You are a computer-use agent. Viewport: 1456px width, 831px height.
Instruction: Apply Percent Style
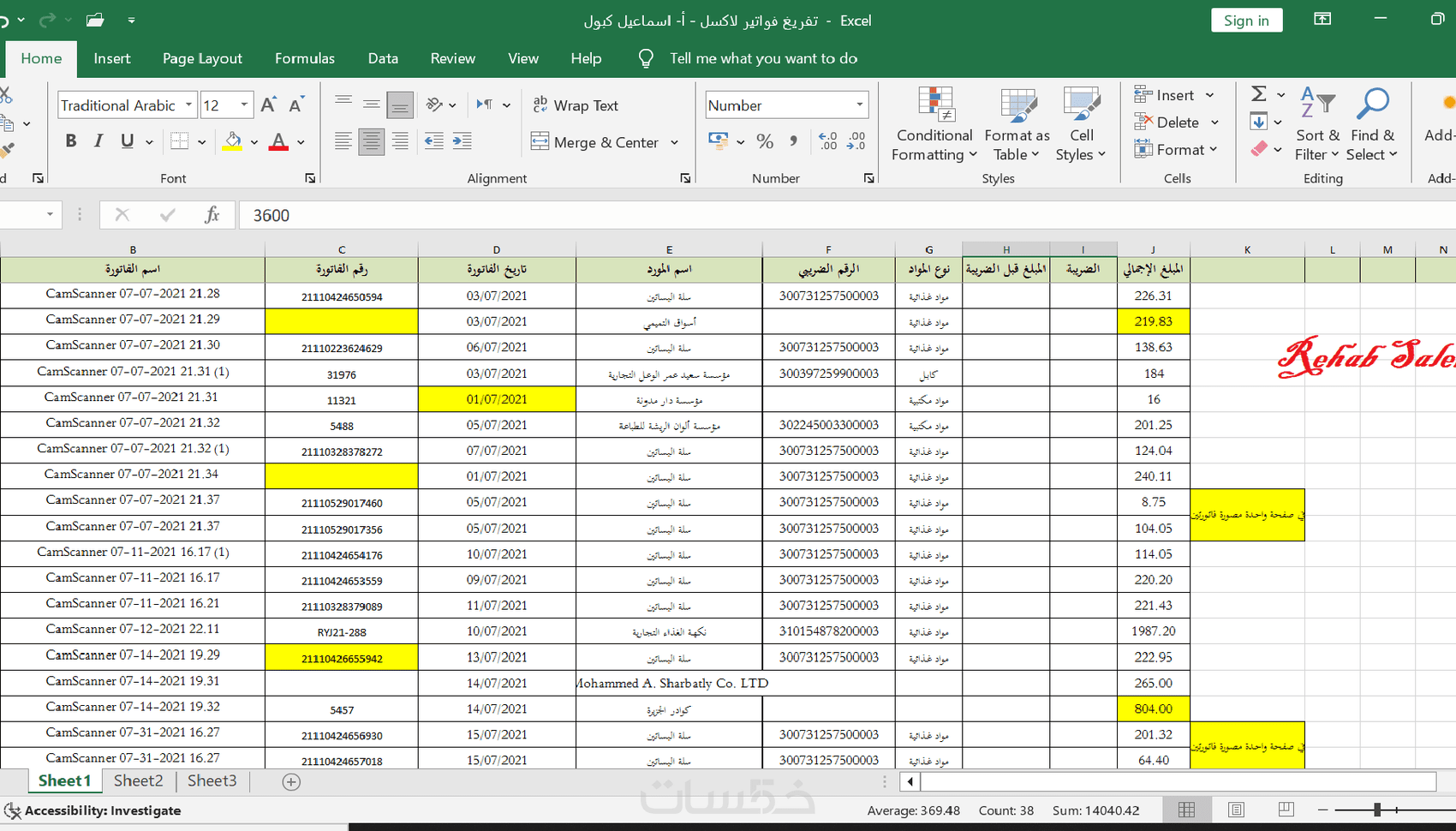tap(765, 141)
